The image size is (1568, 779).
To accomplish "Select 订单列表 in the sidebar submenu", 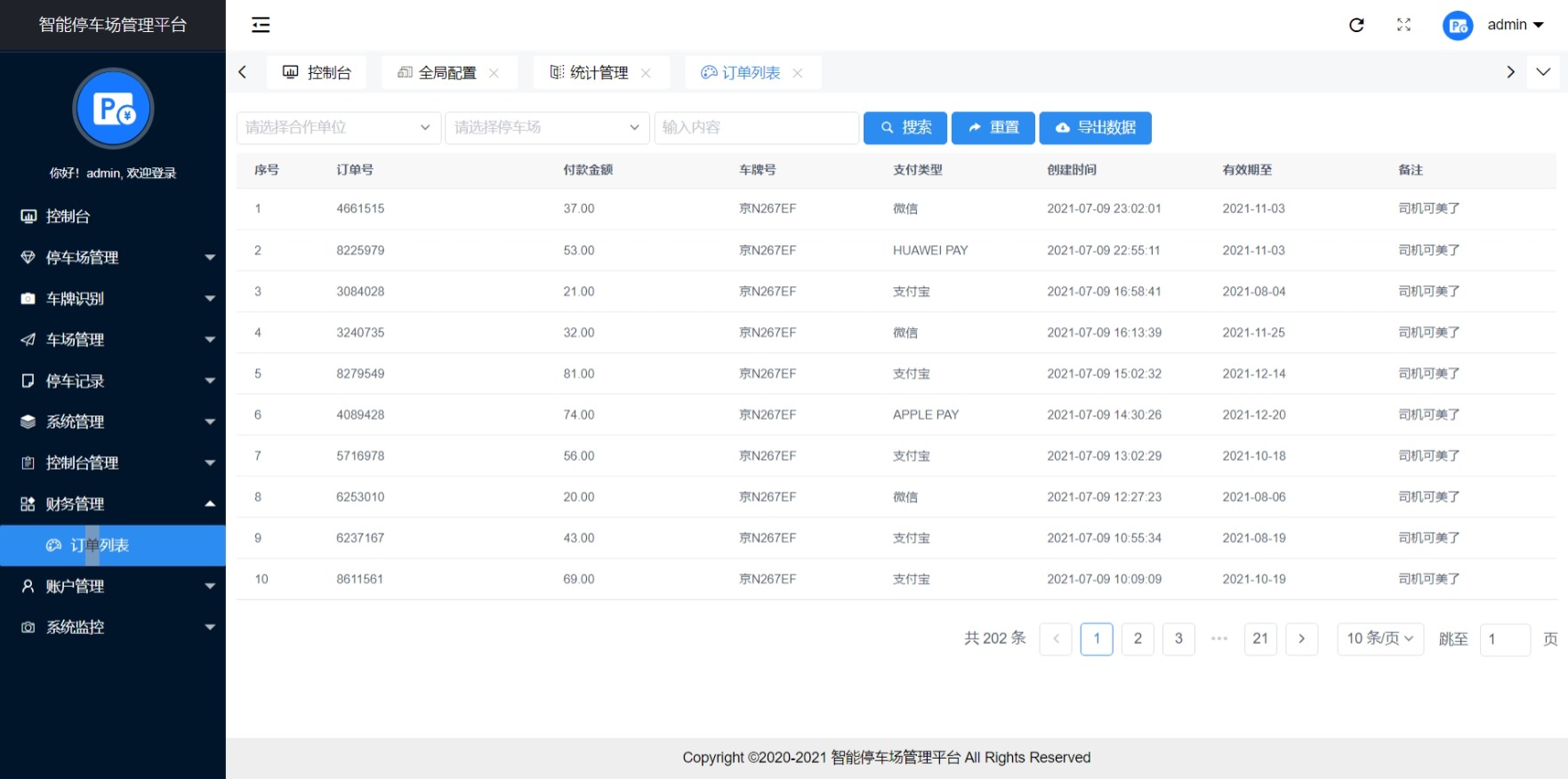I will [x=113, y=545].
